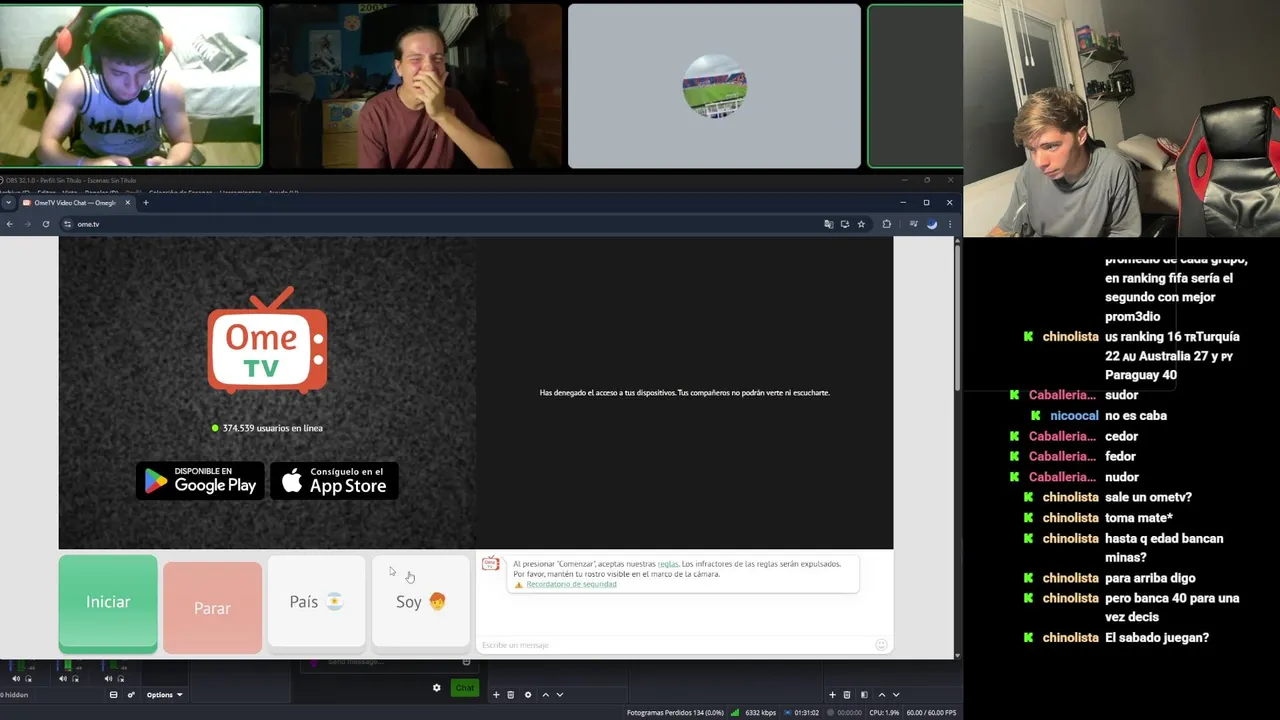Select the Miami jersey webcam tile
The width and height of the screenshot is (1280, 720).
pyautogui.click(x=131, y=86)
